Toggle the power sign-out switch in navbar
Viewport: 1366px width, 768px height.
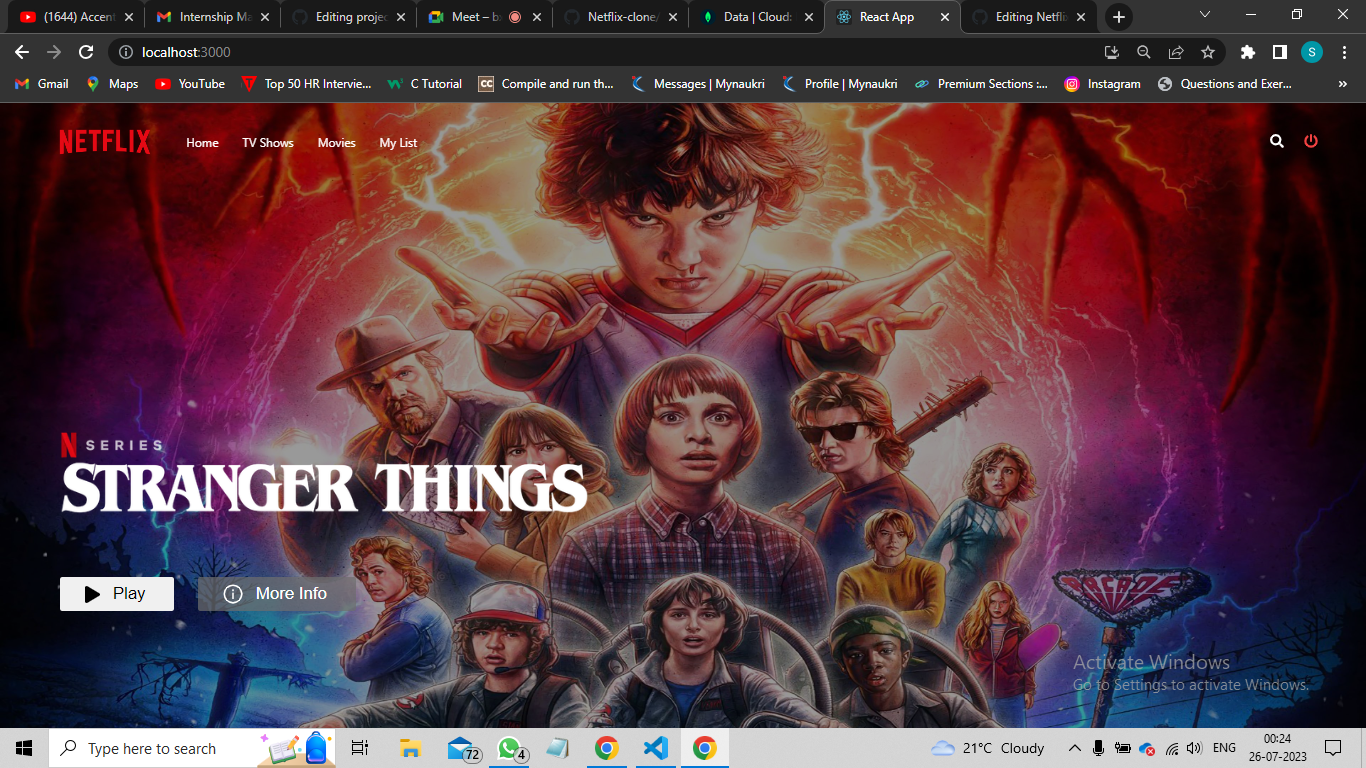(1311, 142)
